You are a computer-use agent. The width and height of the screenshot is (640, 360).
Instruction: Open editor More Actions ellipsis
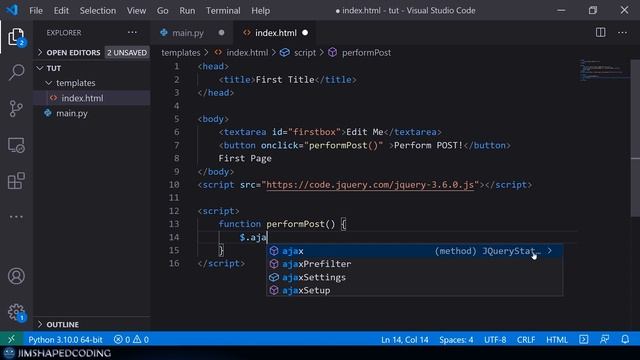tap(622, 33)
